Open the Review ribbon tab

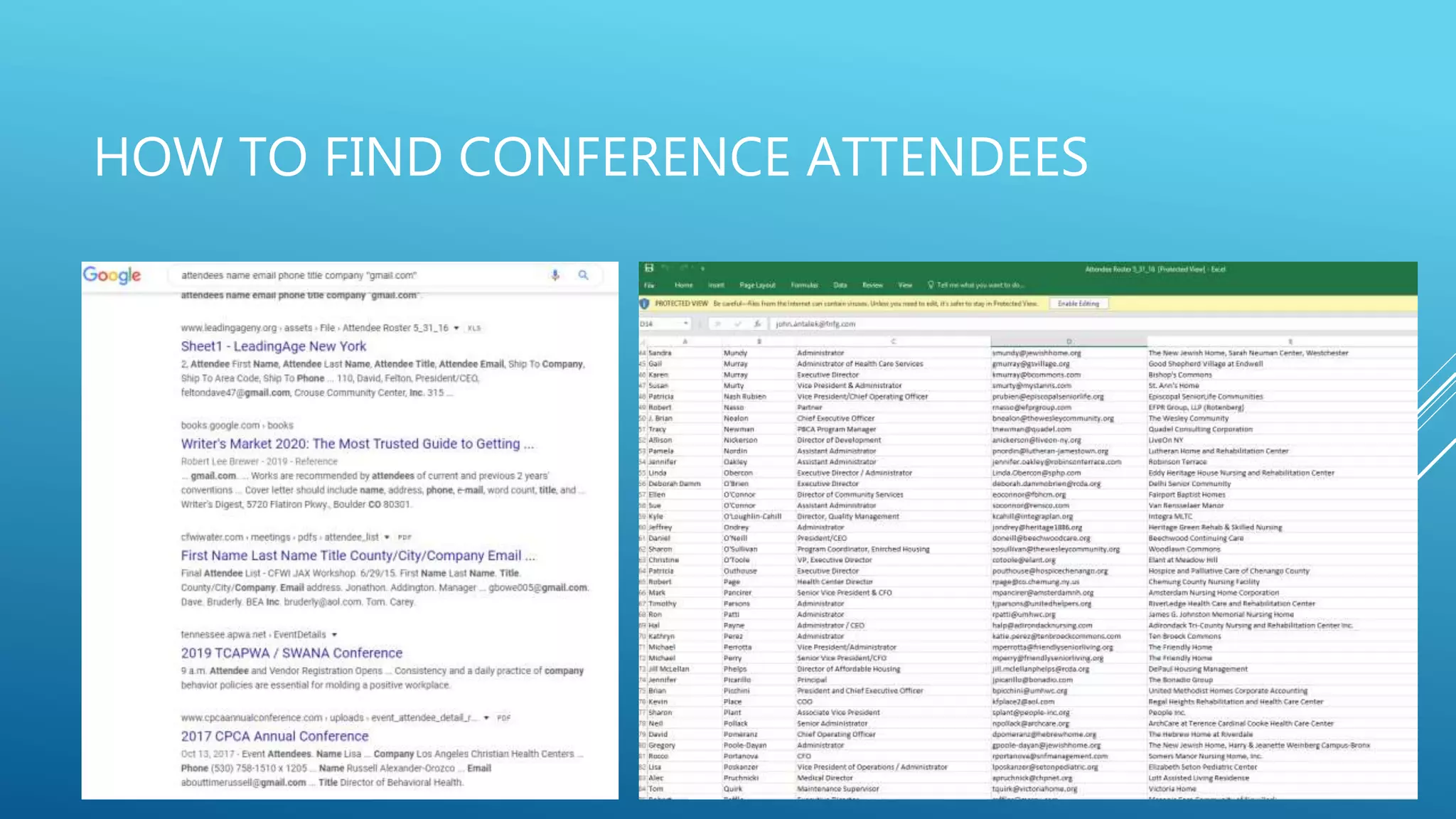pos(872,285)
